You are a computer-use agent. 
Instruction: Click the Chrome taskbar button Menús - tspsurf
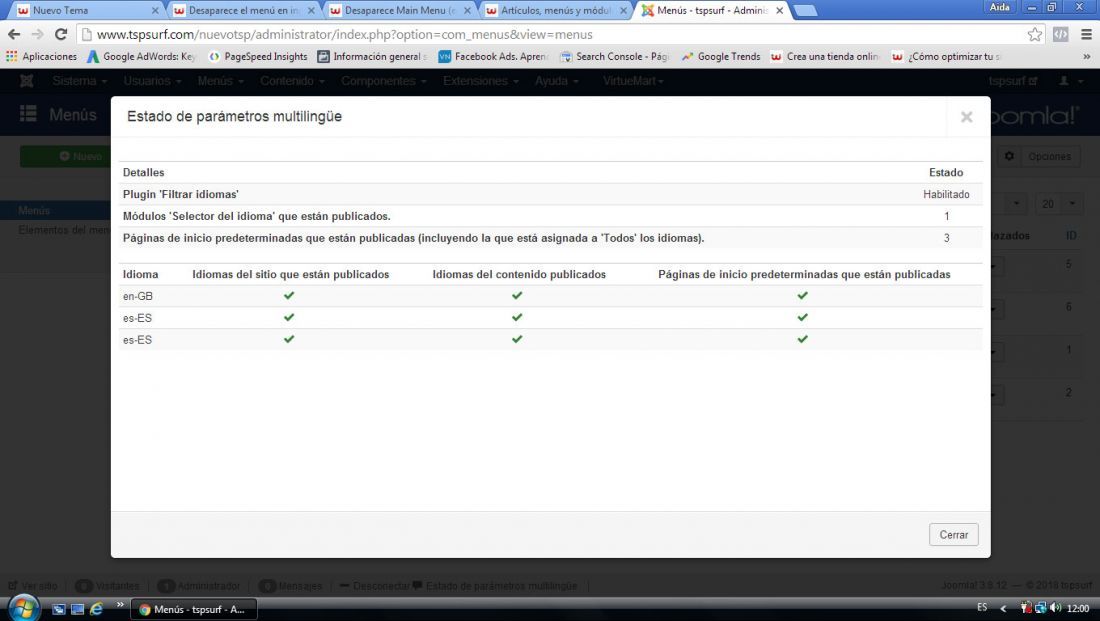193,609
